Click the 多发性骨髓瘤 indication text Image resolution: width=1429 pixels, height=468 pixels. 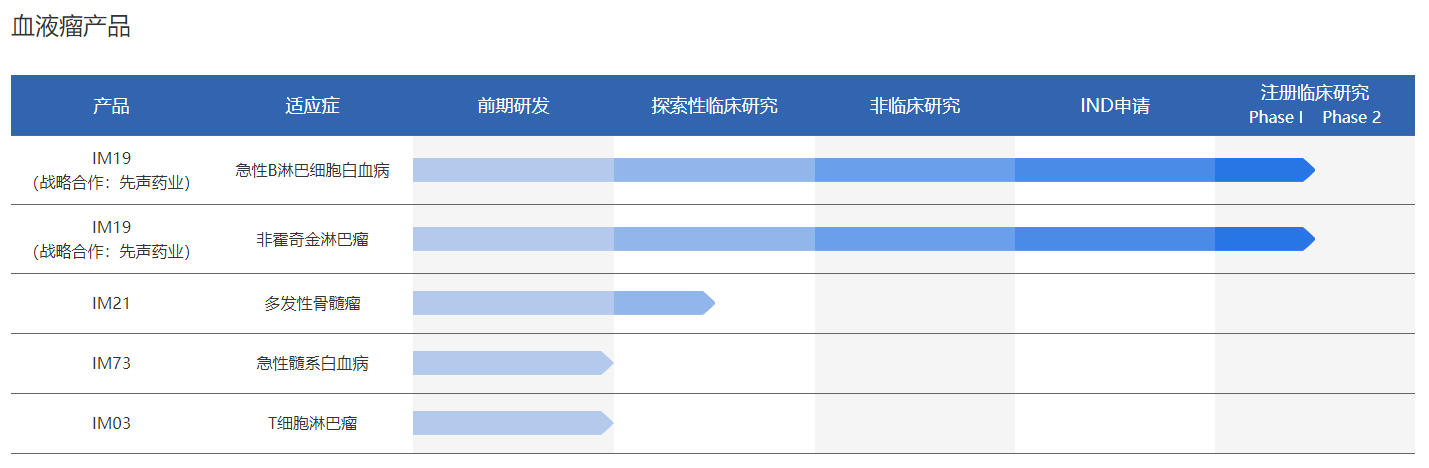click(312, 303)
